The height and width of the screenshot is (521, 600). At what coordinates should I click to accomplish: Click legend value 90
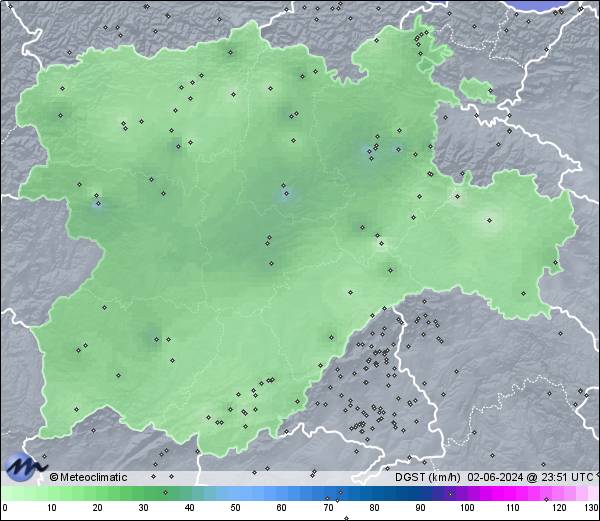[420, 508]
